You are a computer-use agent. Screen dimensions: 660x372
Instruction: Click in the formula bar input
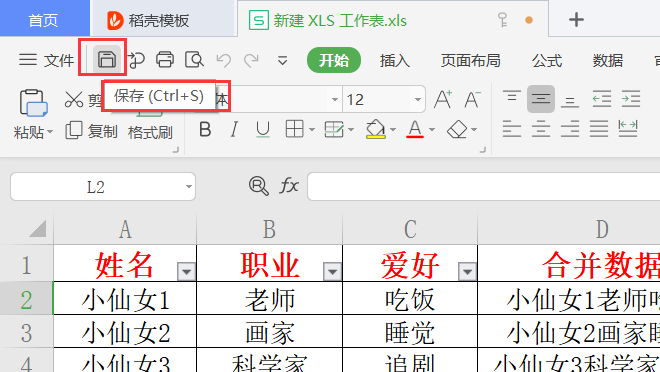[484, 186]
